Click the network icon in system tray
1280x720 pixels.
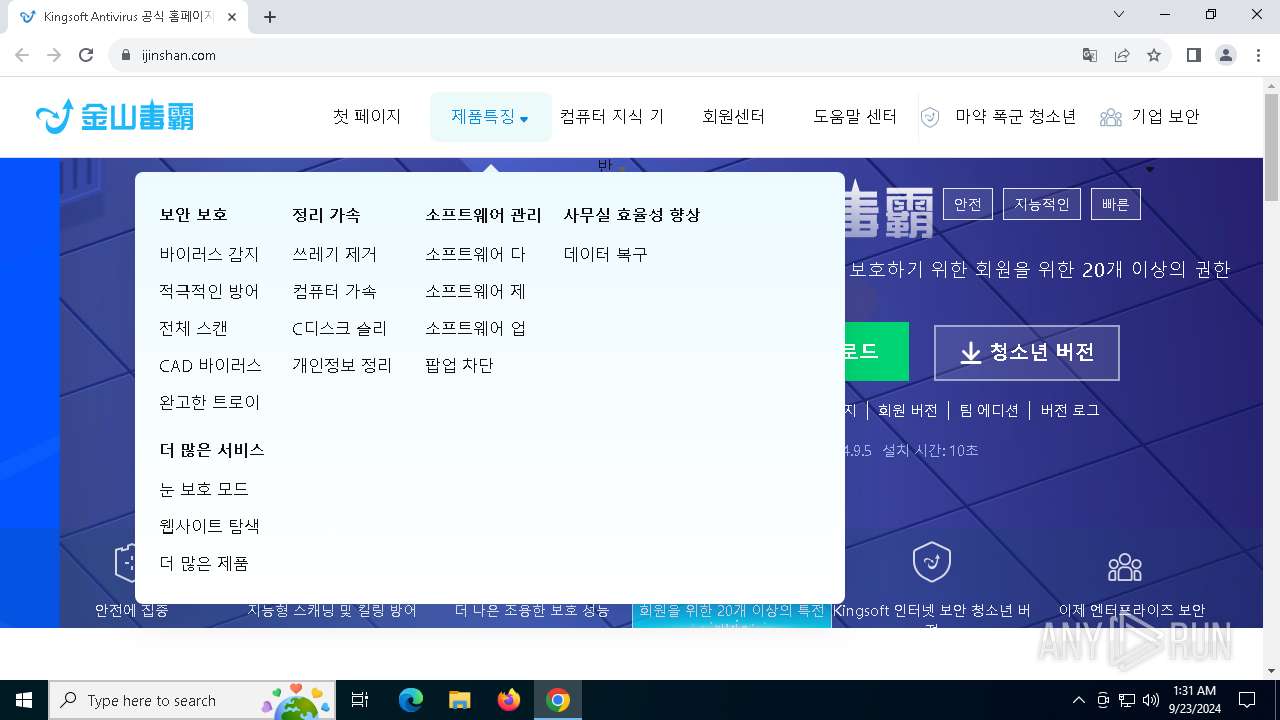[1127, 700]
